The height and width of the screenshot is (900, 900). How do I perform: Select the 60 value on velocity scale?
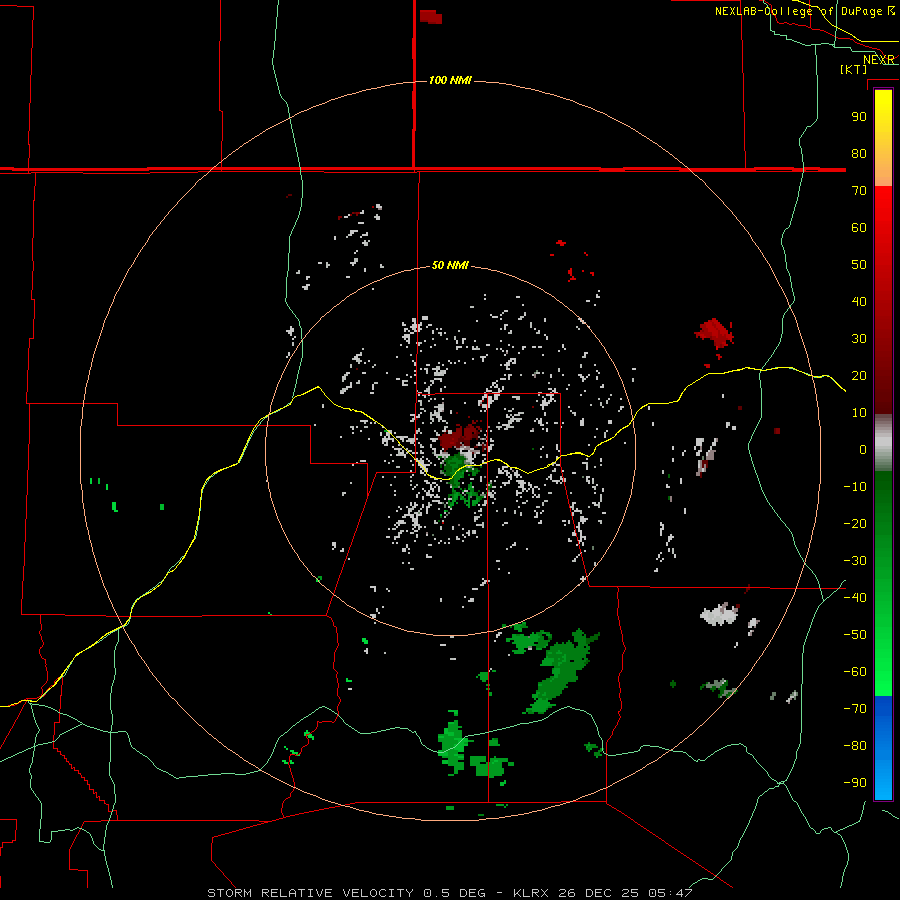(x=859, y=227)
